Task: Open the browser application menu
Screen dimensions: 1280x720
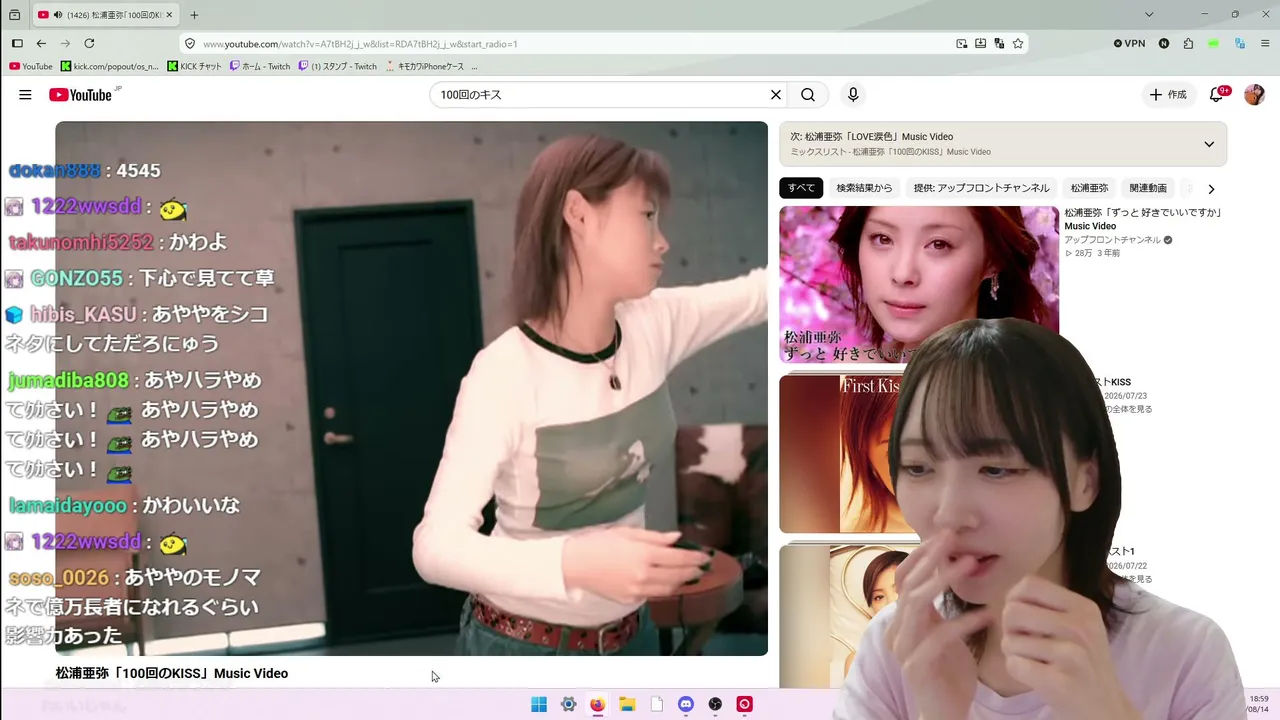Action: pyautogui.click(x=1265, y=44)
